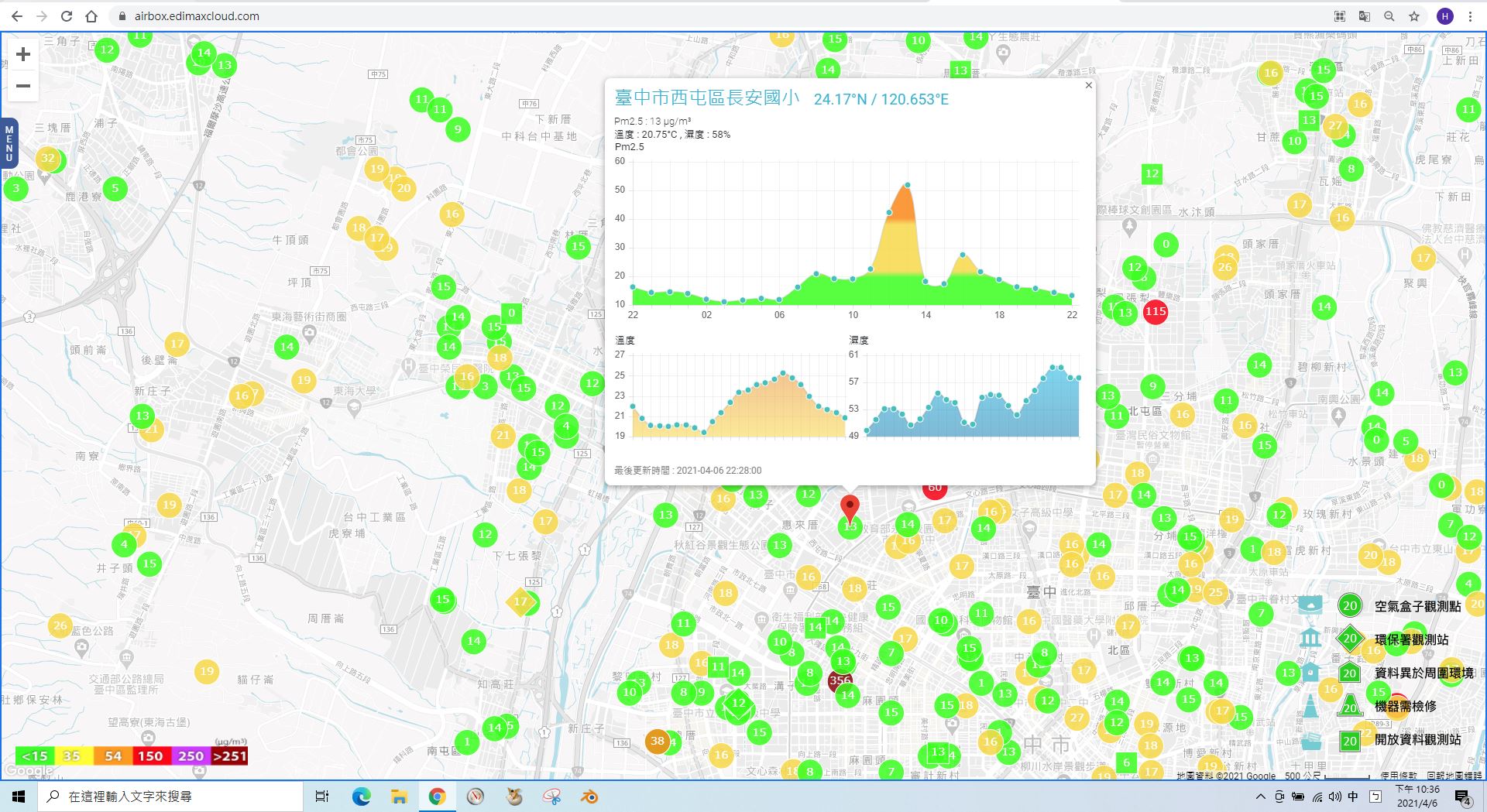This screenshot has height=812, width=1487.
Task: Focus the airbox.edimaxcloud.com address bar
Action: (197, 15)
